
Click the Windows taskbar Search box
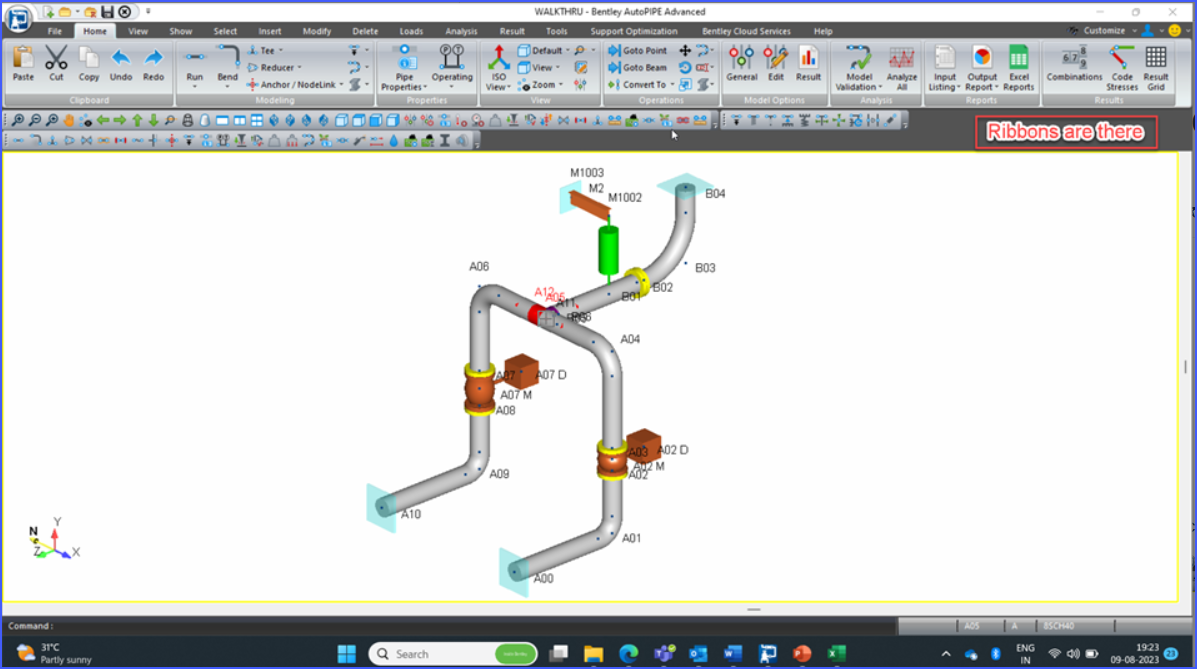pos(453,654)
